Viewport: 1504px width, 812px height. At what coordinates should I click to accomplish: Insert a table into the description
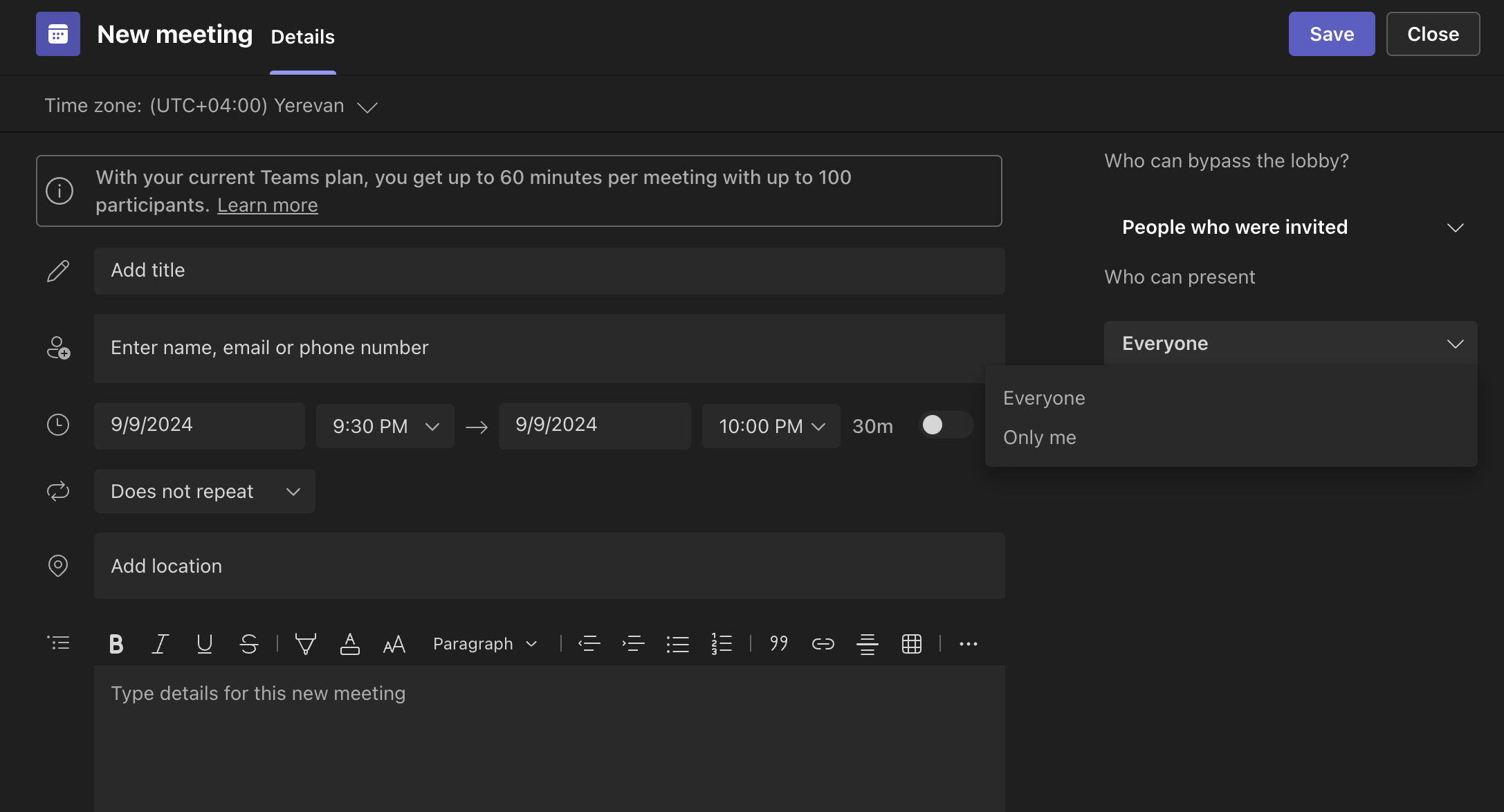click(x=912, y=643)
